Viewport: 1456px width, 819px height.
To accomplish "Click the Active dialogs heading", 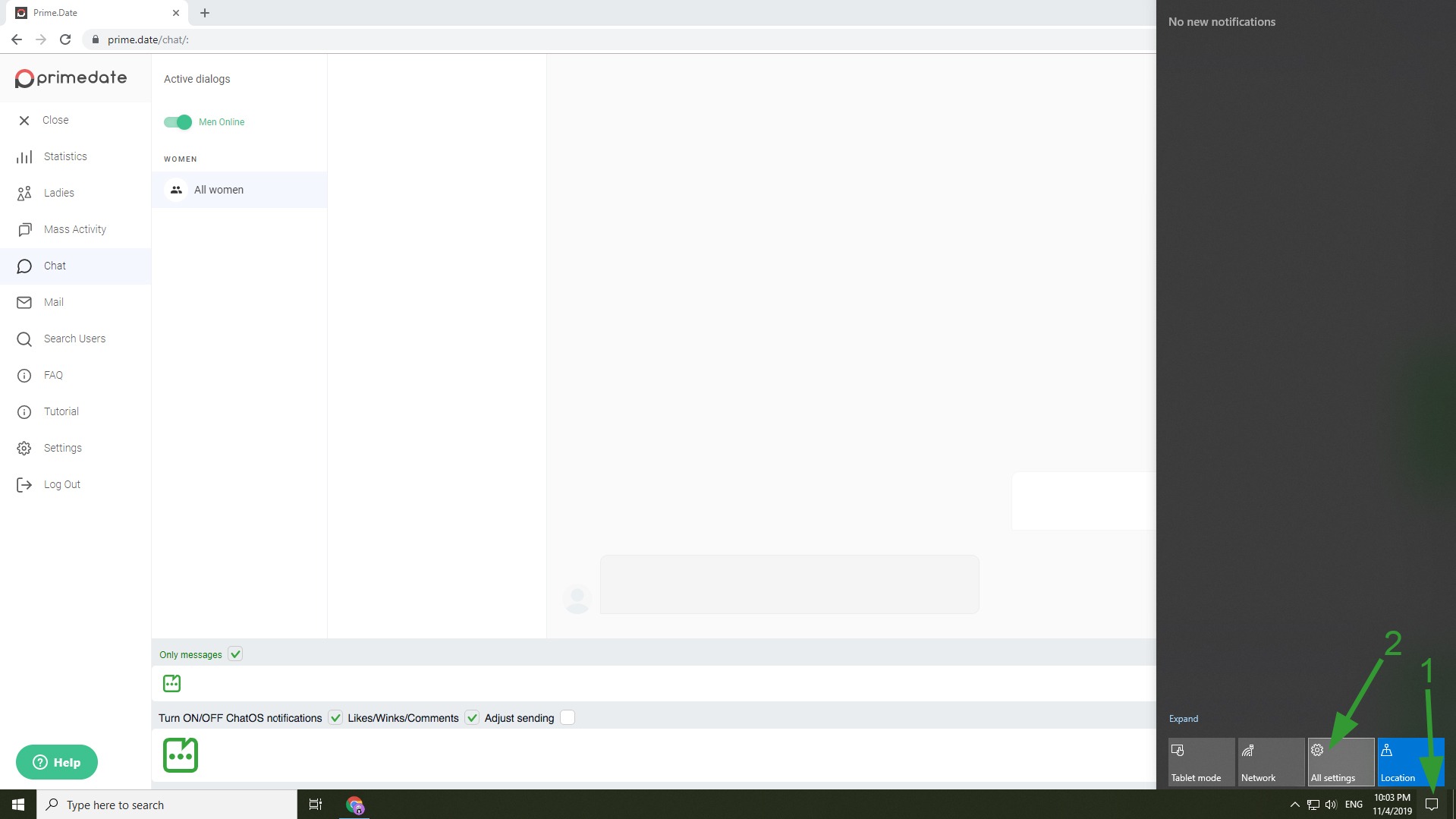I will click(197, 79).
